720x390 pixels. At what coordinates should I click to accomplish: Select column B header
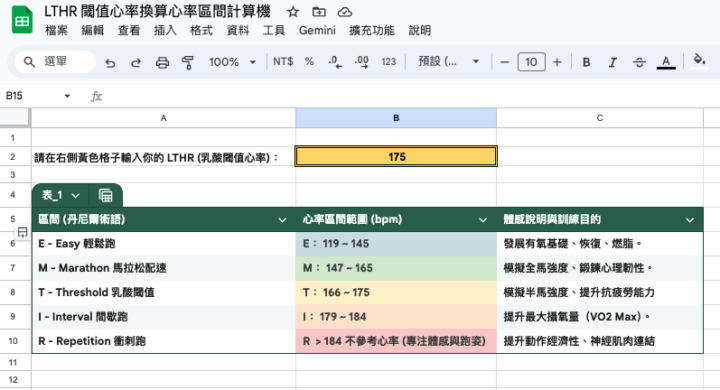tap(396, 118)
